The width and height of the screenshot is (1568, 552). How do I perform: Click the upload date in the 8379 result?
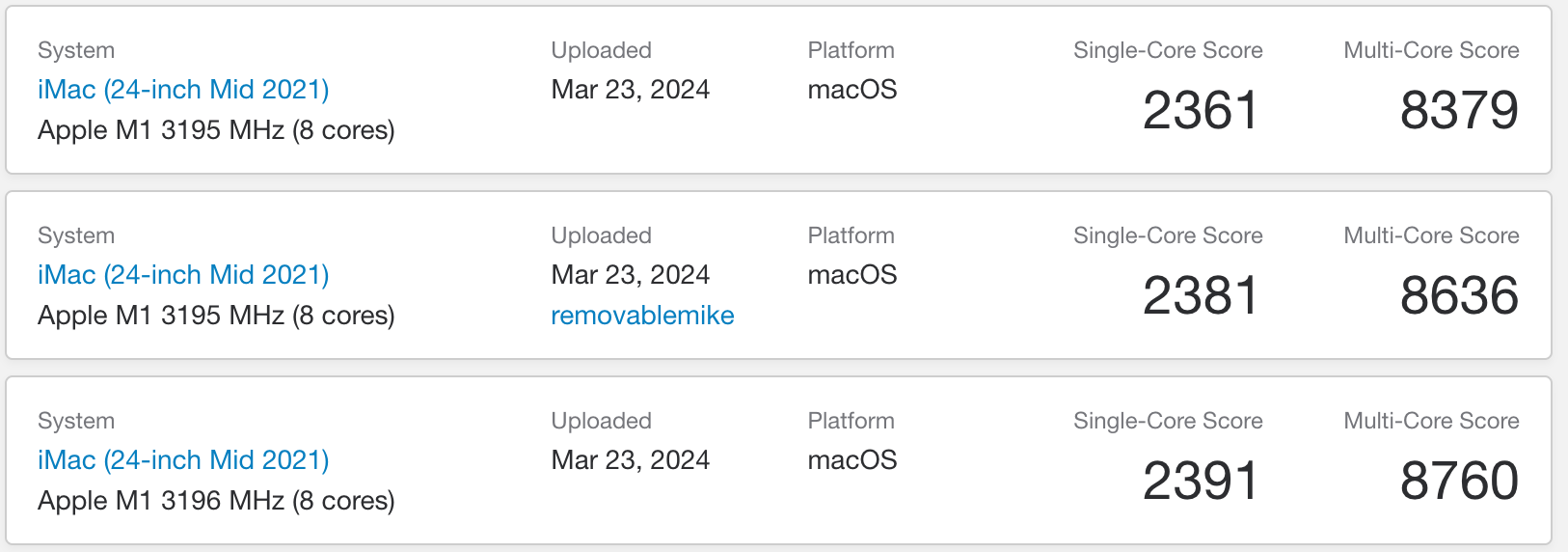pyautogui.click(x=630, y=90)
